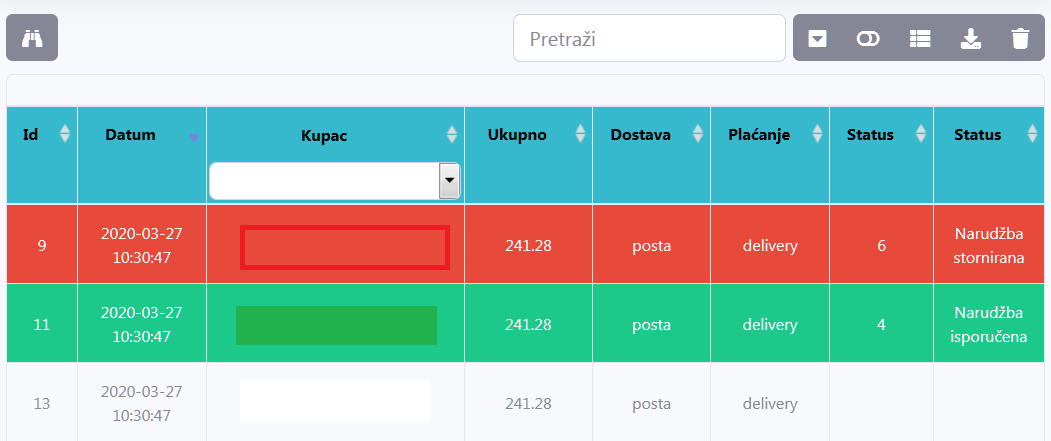Screen dimensions: 1051x441
Task: Select the red storno order row 9
Action: click(41, 244)
